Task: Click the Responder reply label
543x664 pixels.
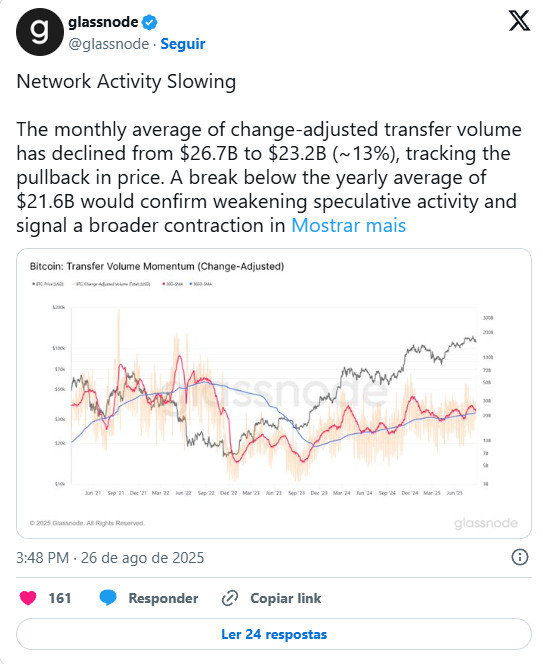Action: coord(163,598)
